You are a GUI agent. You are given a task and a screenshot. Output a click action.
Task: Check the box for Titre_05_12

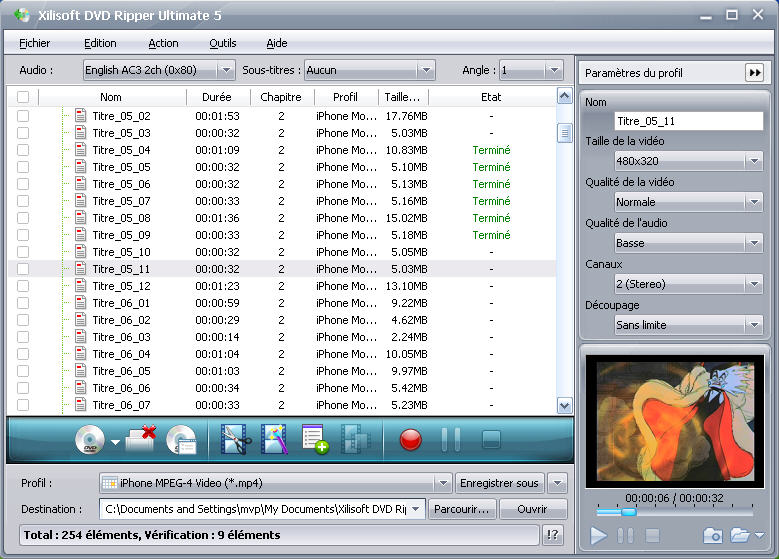click(23, 286)
